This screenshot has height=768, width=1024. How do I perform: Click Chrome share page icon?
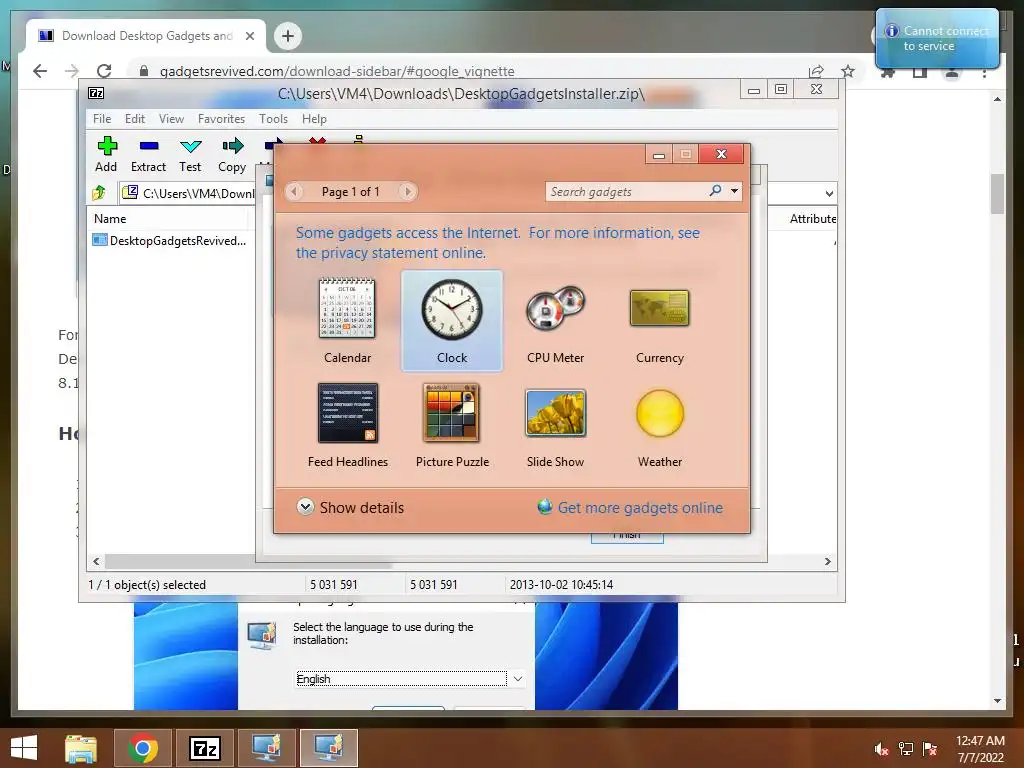click(x=816, y=71)
